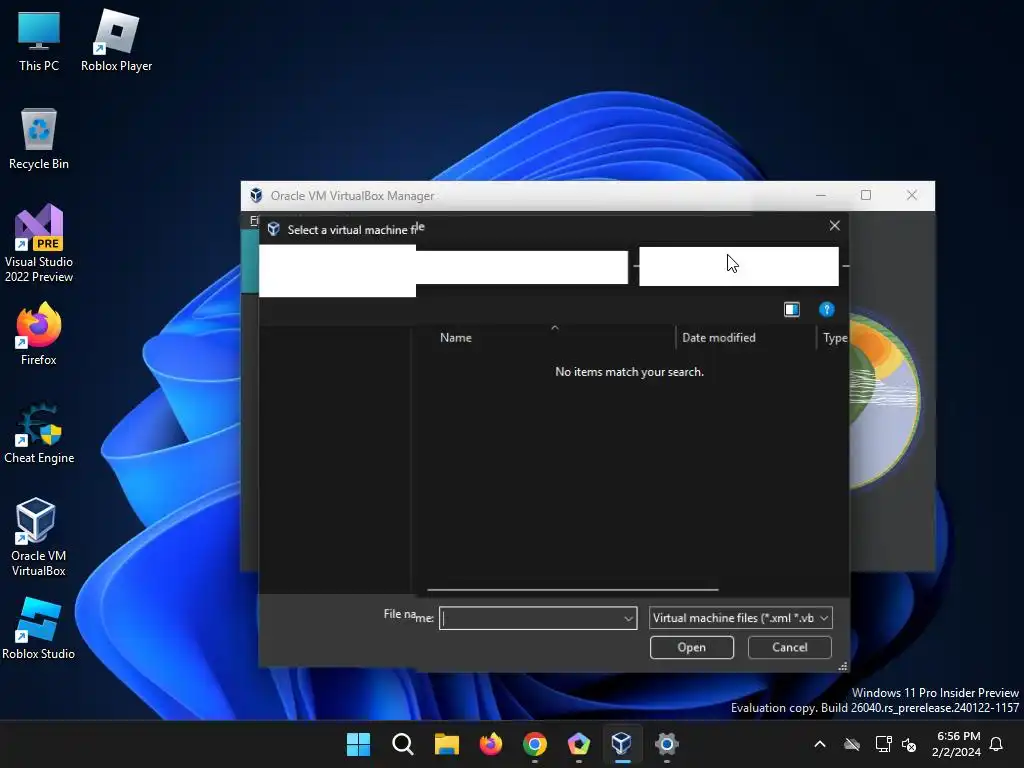Click the Open button in dialog
This screenshot has width=1024, height=768.
[x=692, y=647]
